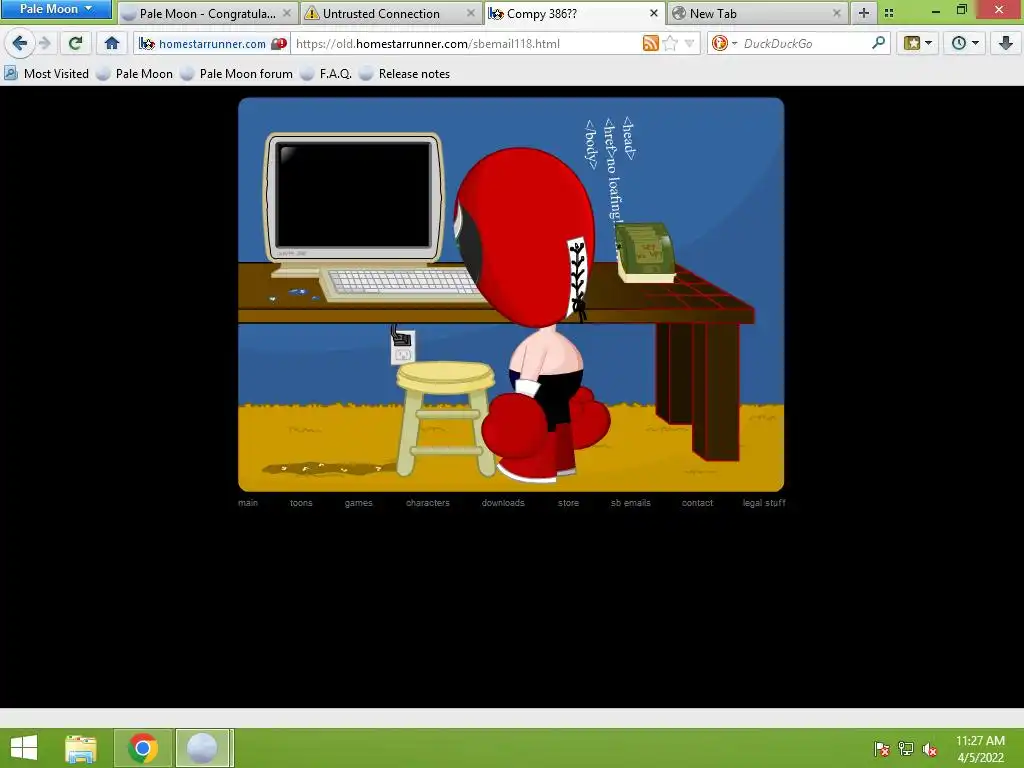Close the New Tab tab
This screenshot has height=768, width=1024.
pos(837,13)
